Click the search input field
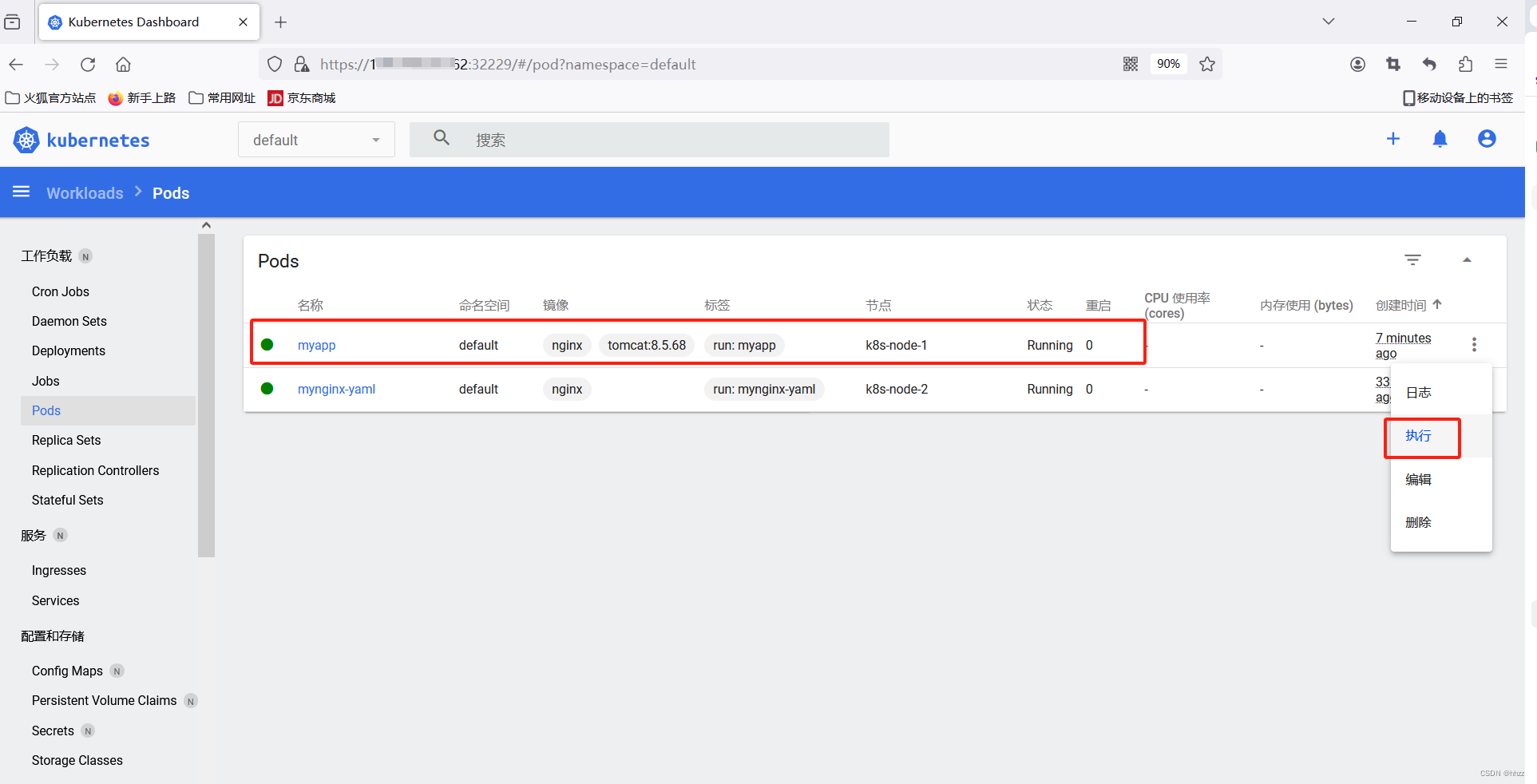The width and height of the screenshot is (1537, 784). pos(649,140)
